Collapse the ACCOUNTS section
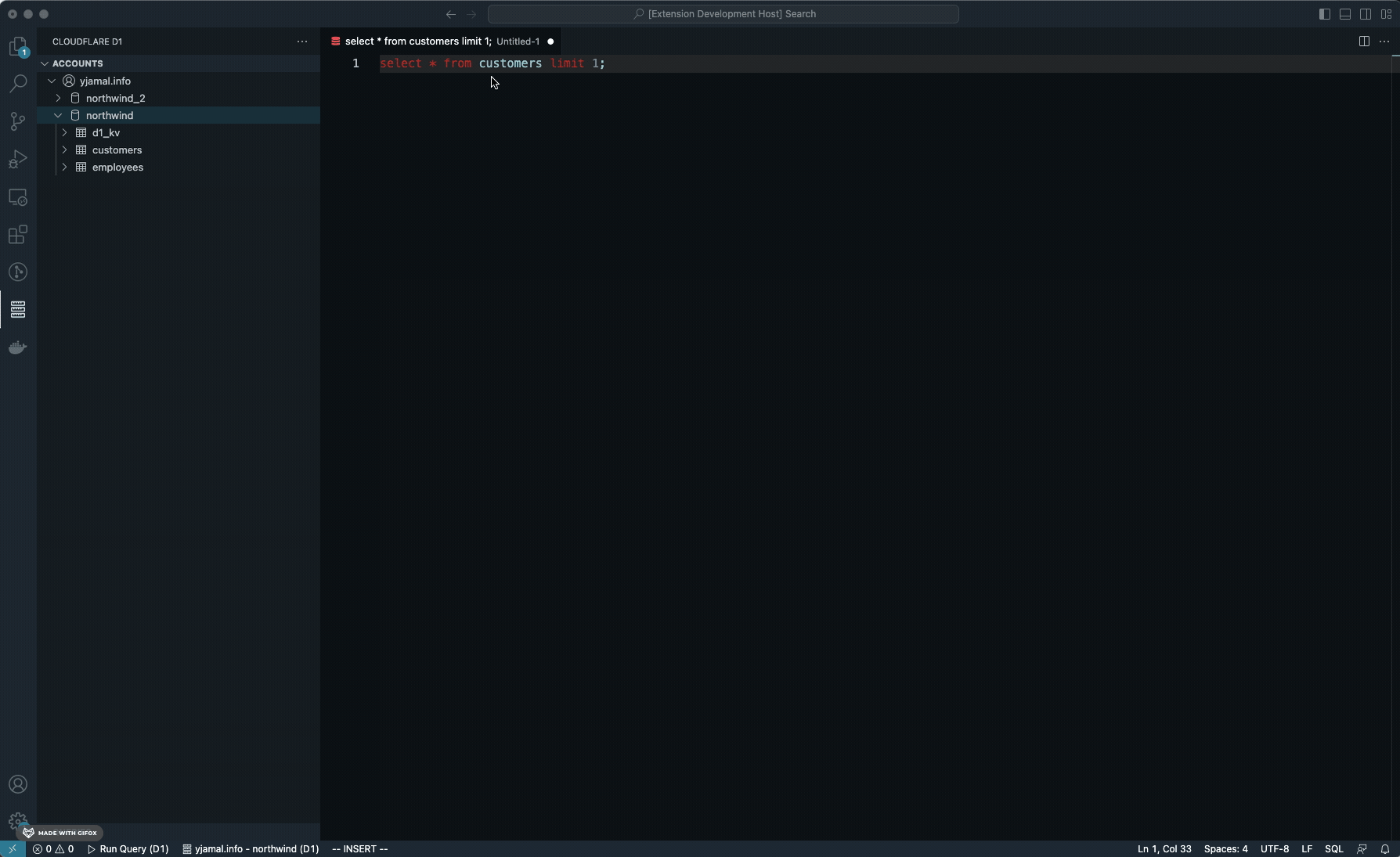 pyautogui.click(x=45, y=63)
